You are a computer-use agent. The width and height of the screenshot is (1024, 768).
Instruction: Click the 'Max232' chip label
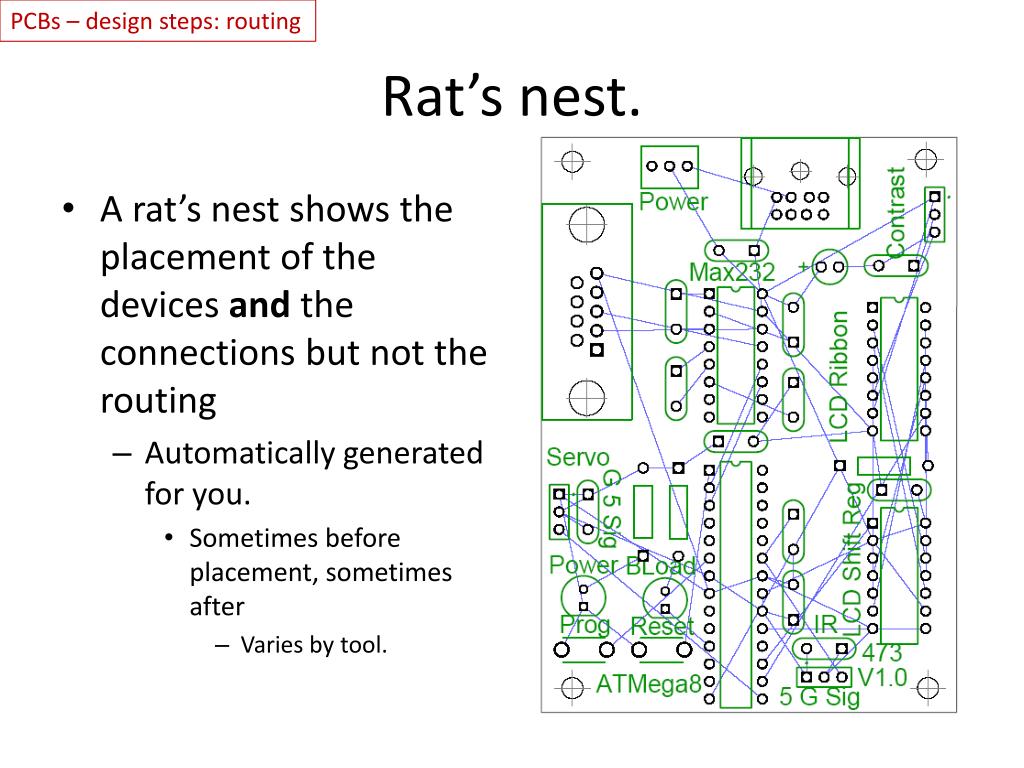732,272
